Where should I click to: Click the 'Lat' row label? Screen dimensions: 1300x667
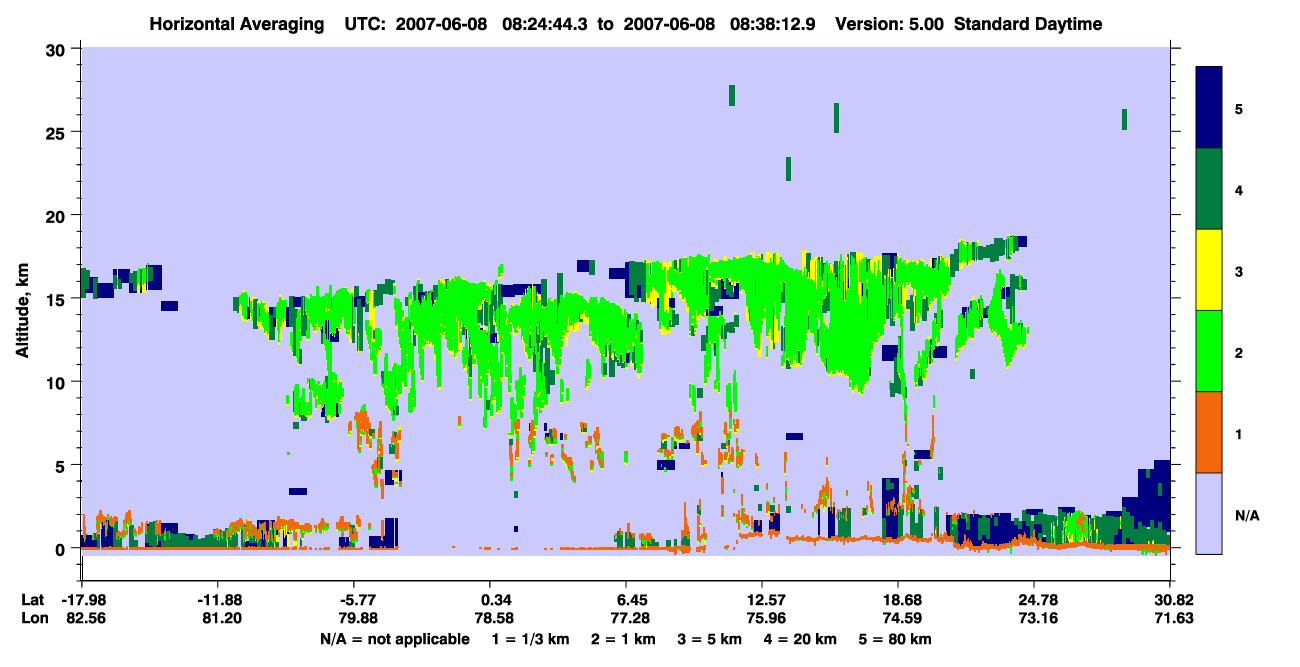pos(33,600)
